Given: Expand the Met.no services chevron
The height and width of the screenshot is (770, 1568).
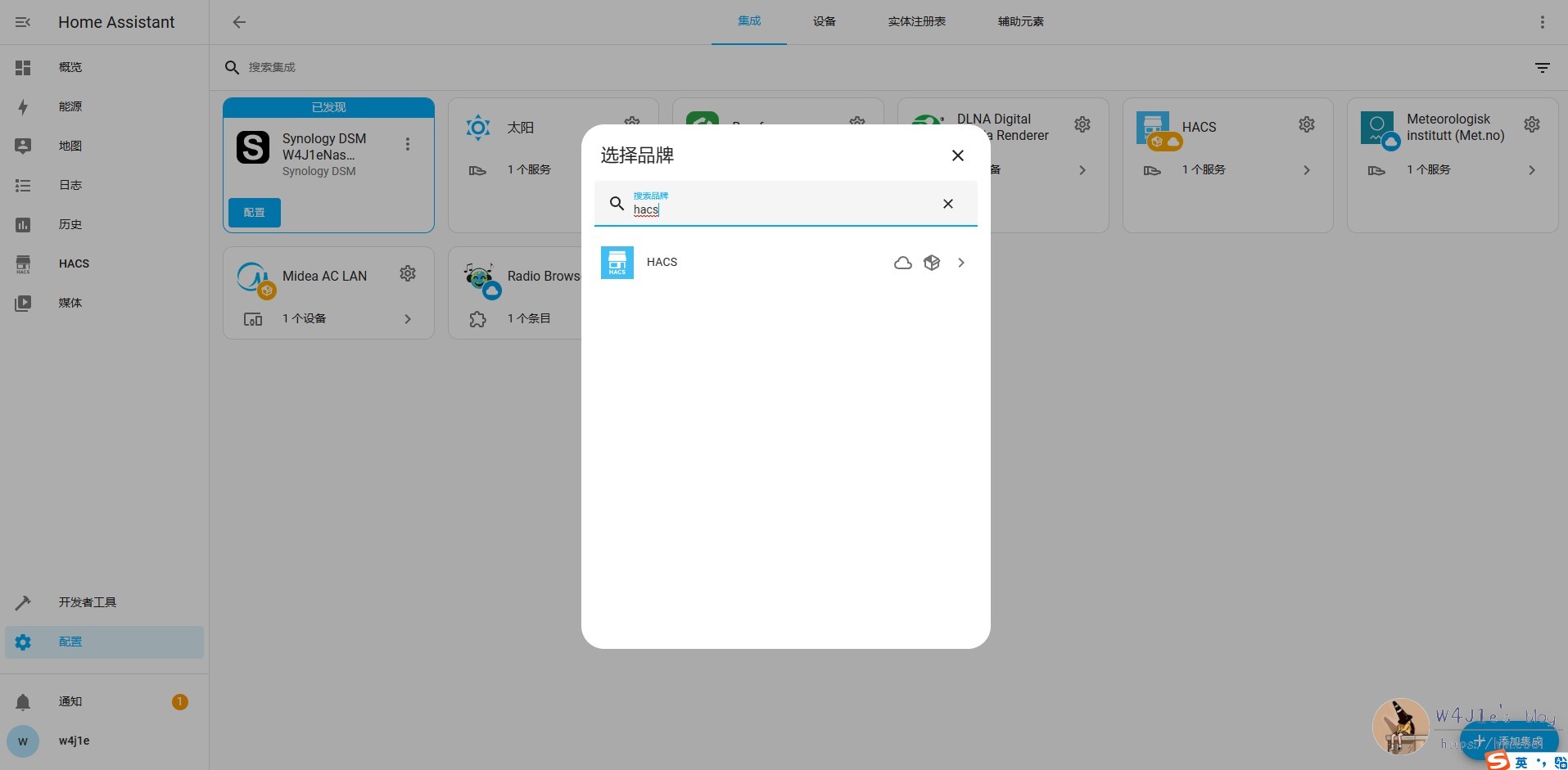Looking at the screenshot, I should coord(1532,170).
